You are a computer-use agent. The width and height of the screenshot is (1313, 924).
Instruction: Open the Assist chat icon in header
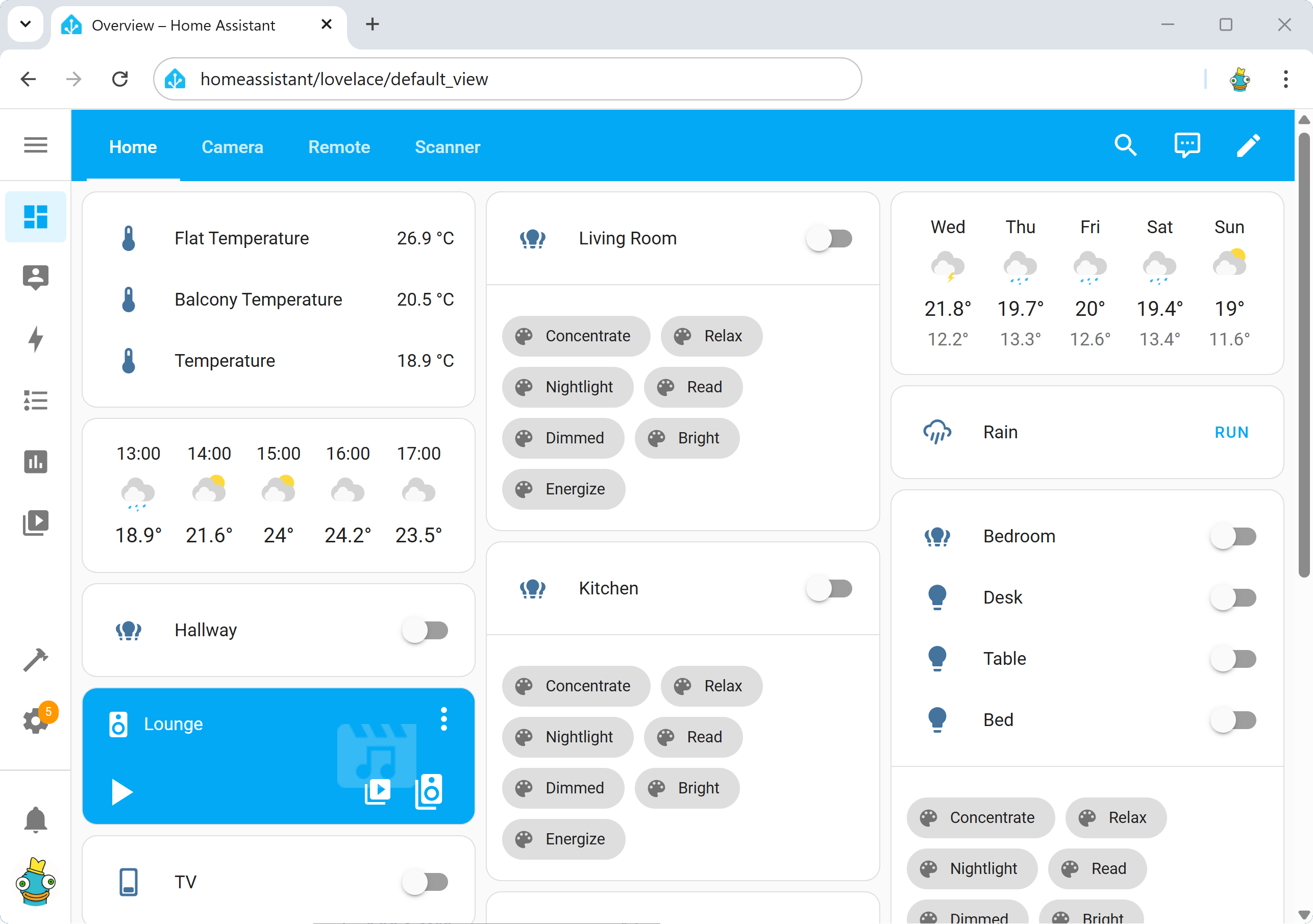(1186, 145)
